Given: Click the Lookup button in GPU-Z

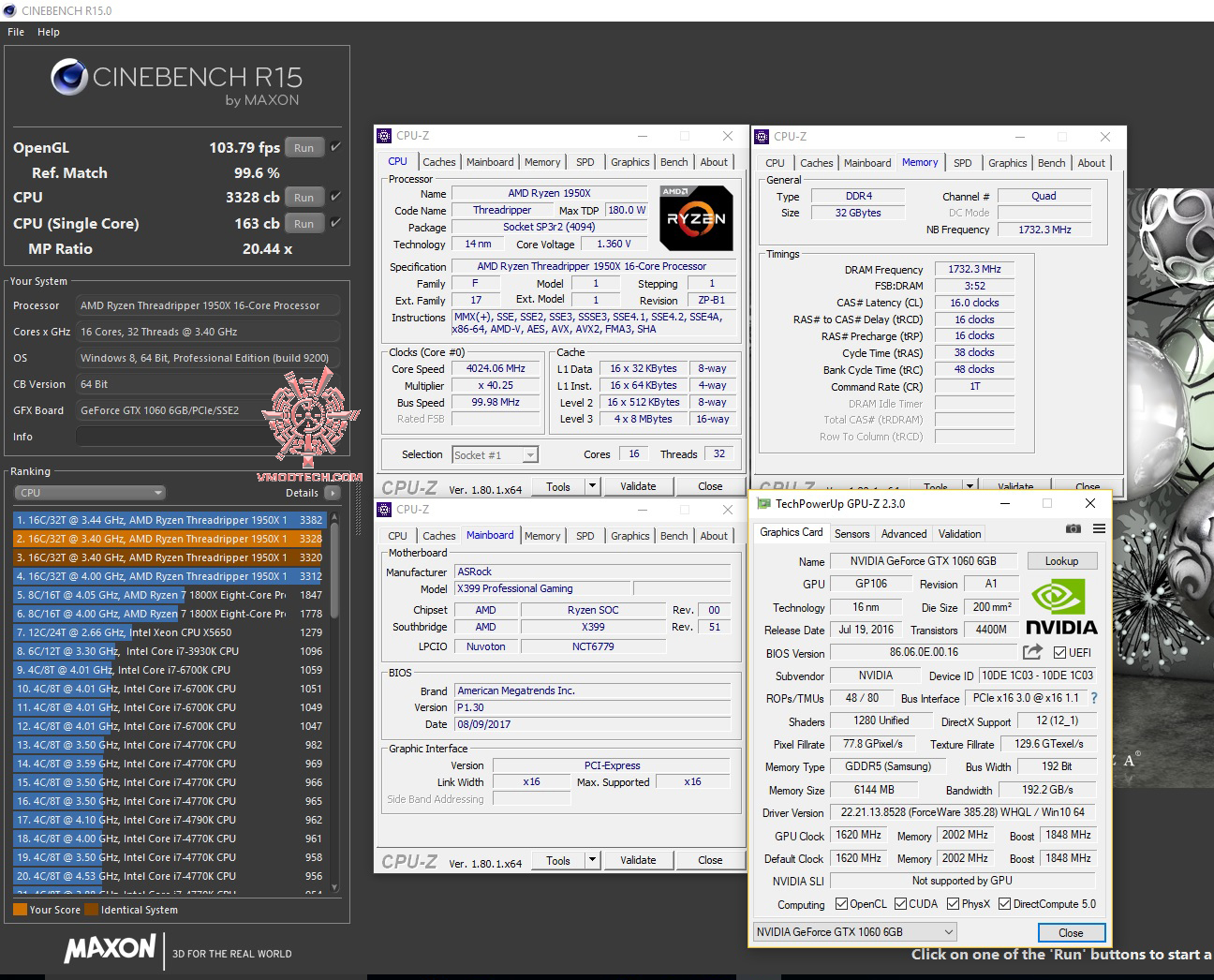Looking at the screenshot, I should click(1061, 560).
